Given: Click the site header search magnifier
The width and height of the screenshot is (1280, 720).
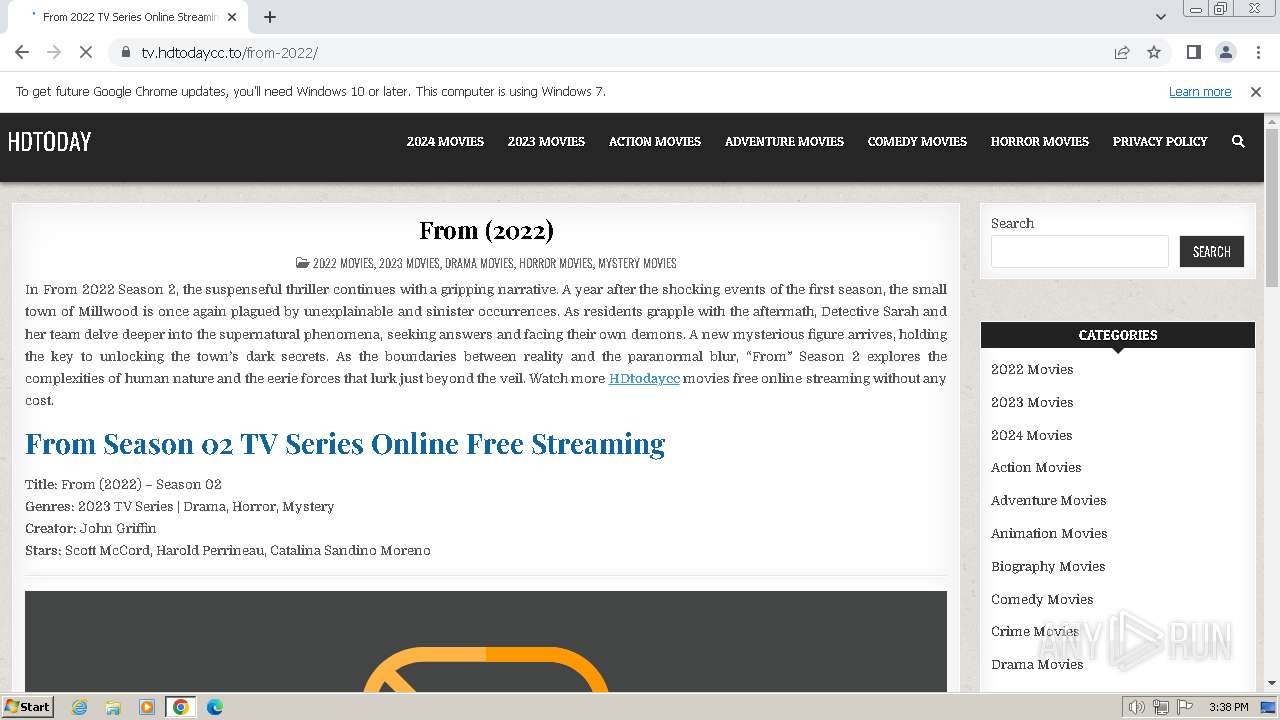Looking at the screenshot, I should pos(1238,141).
